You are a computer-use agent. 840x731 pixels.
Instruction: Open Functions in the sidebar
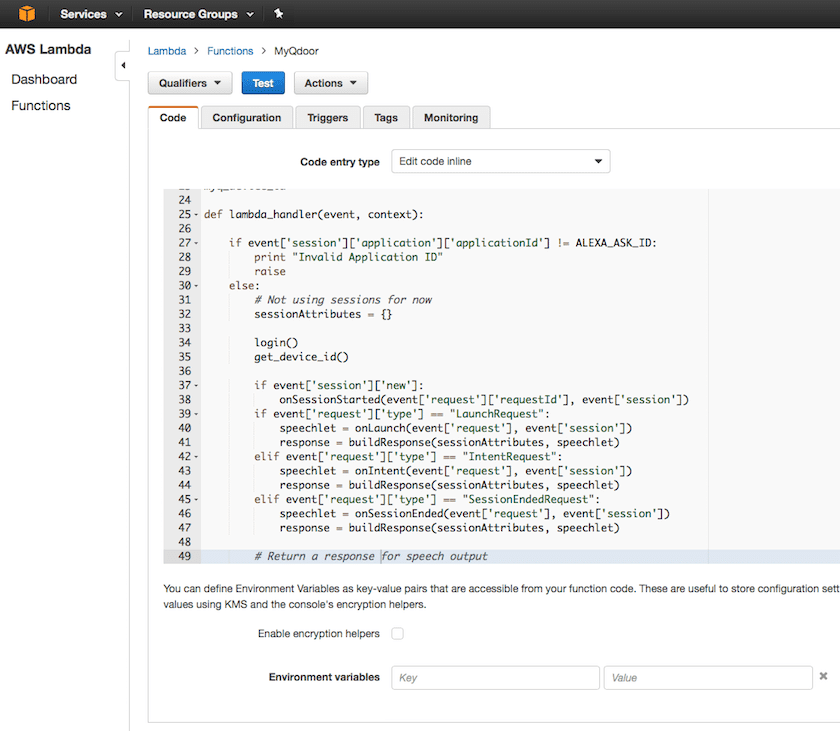[x=41, y=105]
